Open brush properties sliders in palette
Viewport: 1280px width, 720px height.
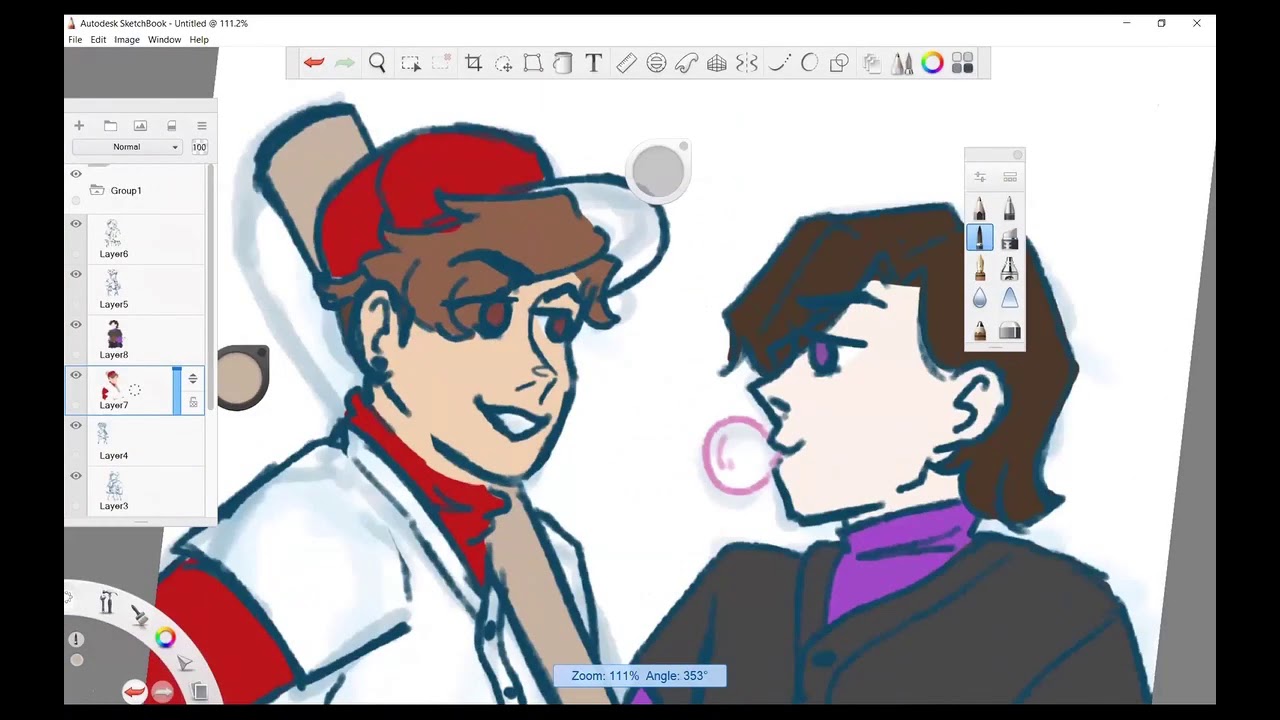[980, 177]
